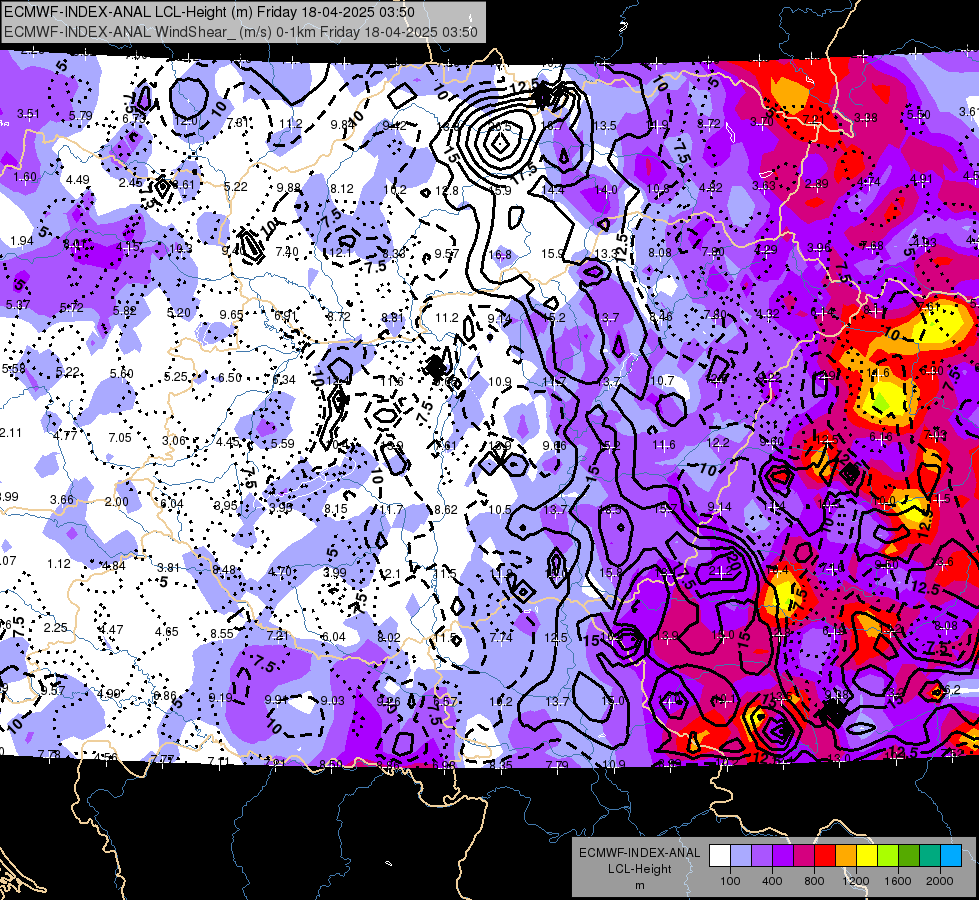Click the 8.55 grid value
Viewport: 979px width, 900px height.
point(222,633)
